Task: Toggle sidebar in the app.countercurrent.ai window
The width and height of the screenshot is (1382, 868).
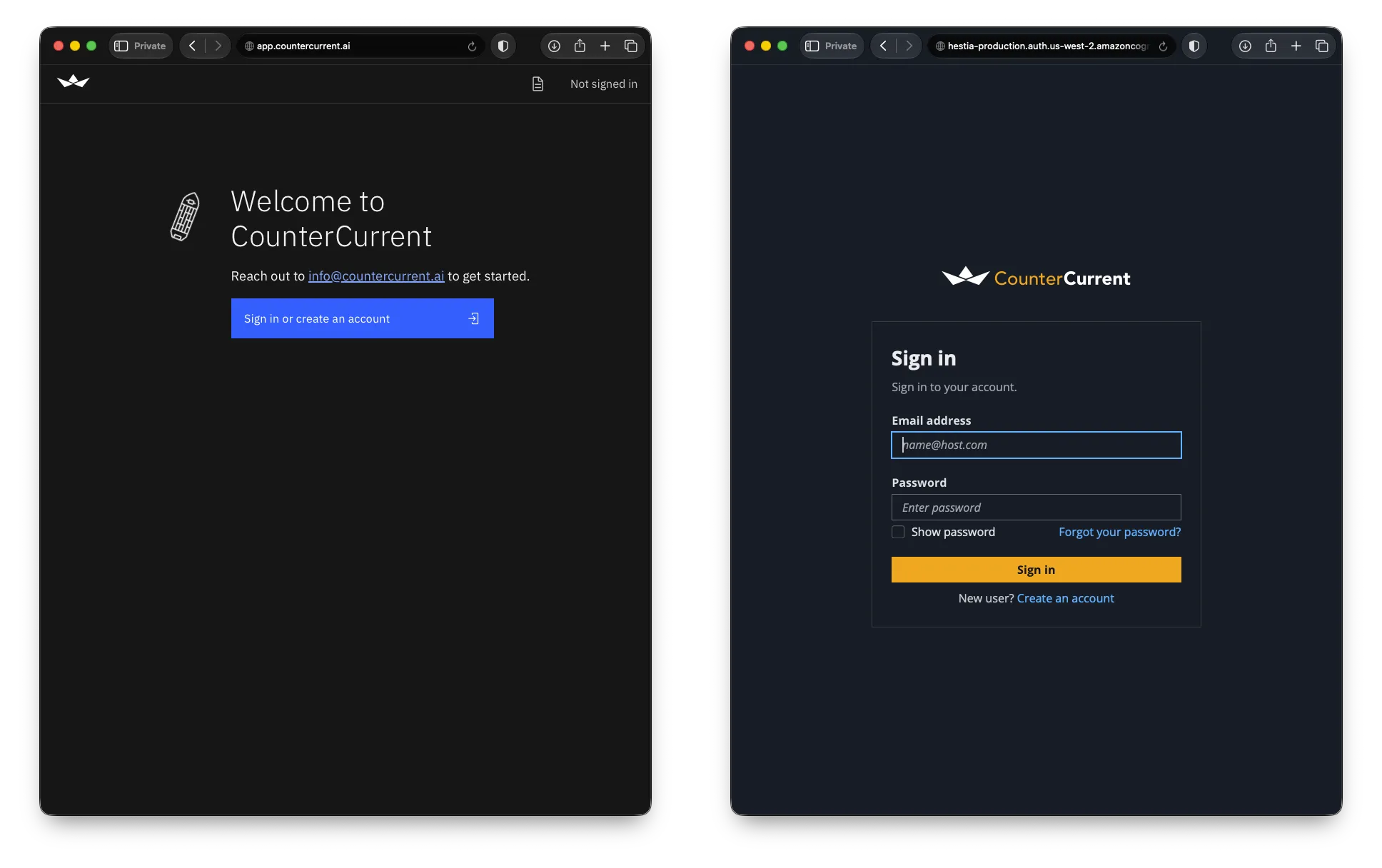Action: click(121, 46)
